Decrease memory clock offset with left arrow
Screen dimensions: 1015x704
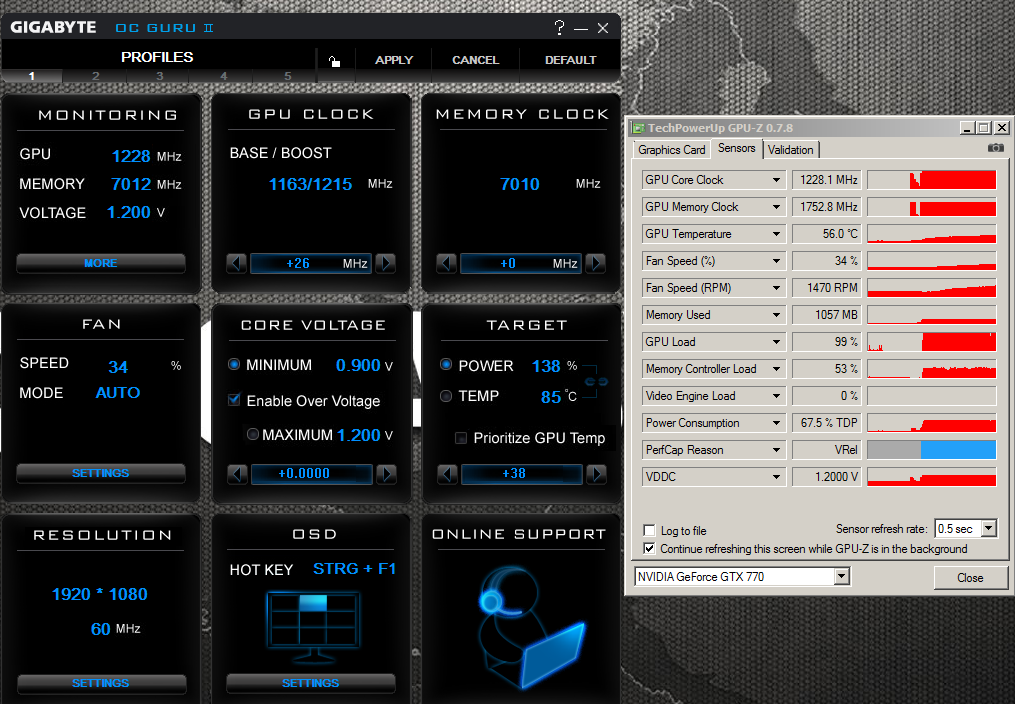pos(446,263)
